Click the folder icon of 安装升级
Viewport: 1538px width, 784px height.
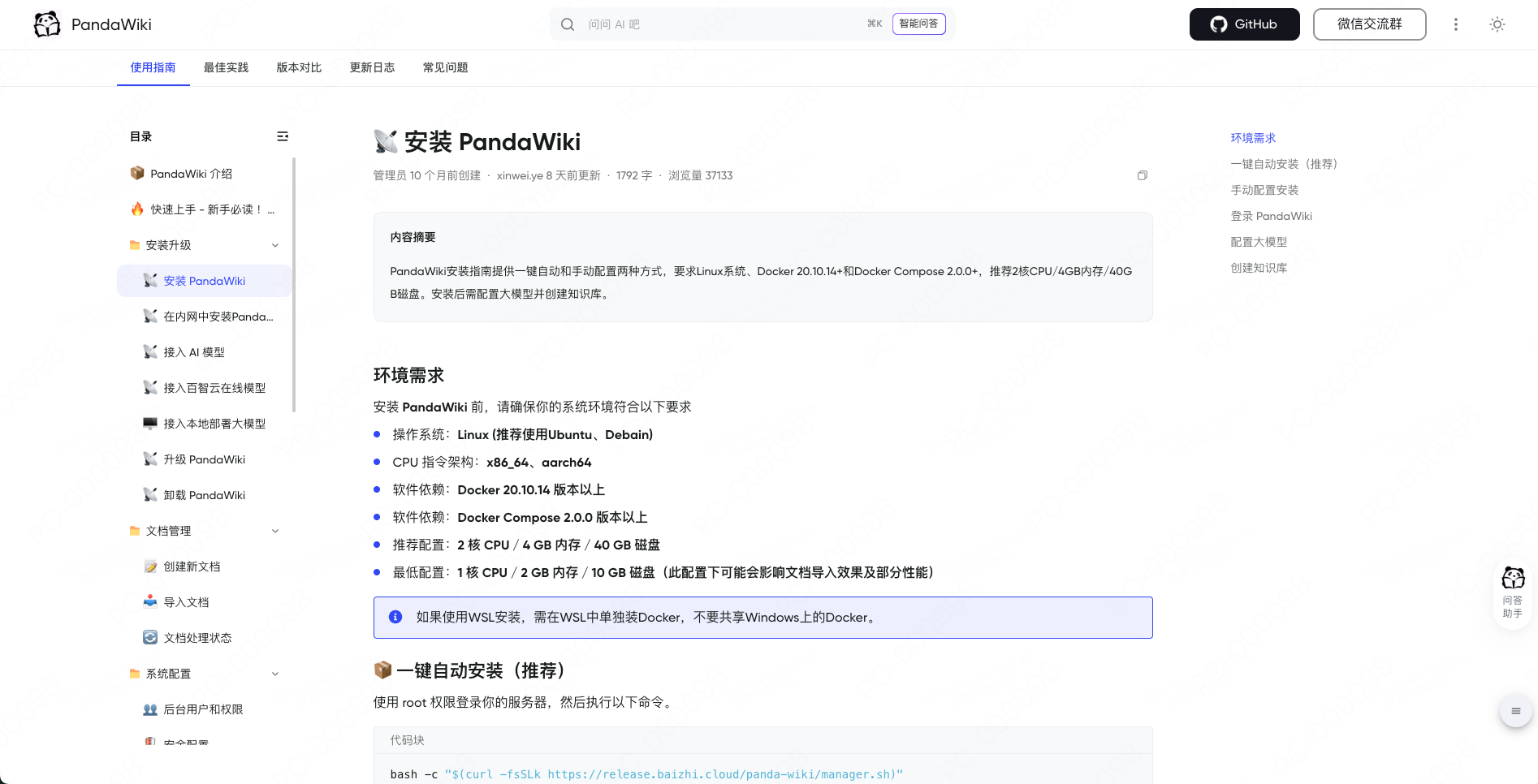pos(135,245)
